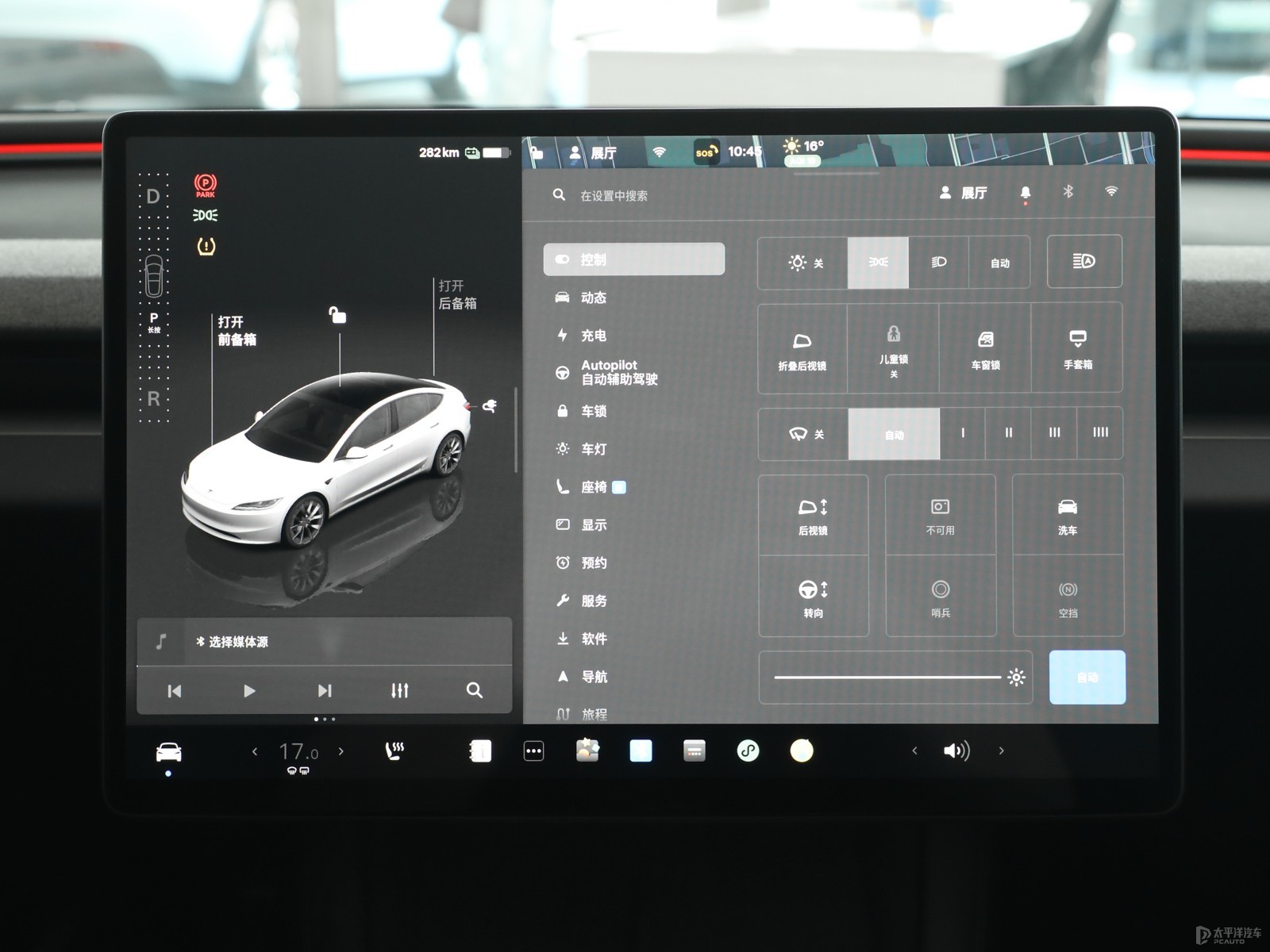The image size is (1270, 952).
Task: Open Autopilot 自动辅助驾驶 settings
Action: coord(607,372)
